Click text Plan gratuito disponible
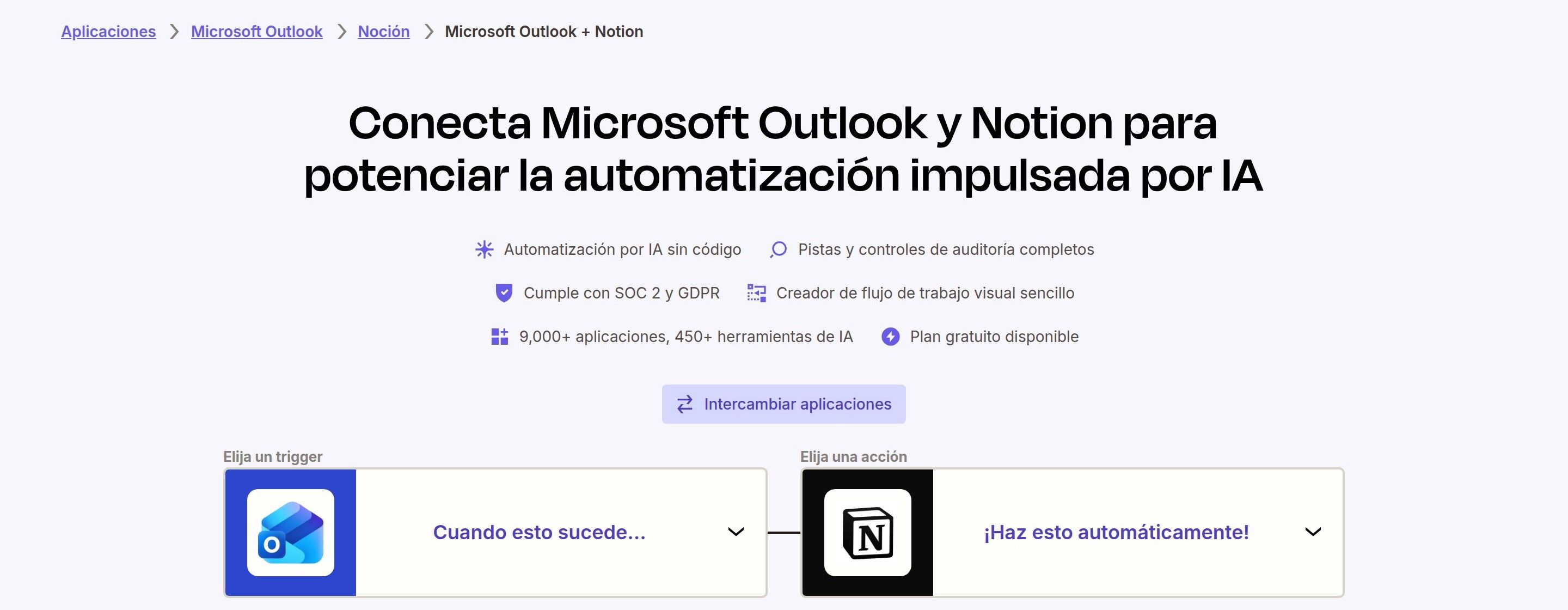This screenshot has height=610, width=1568. (994, 337)
